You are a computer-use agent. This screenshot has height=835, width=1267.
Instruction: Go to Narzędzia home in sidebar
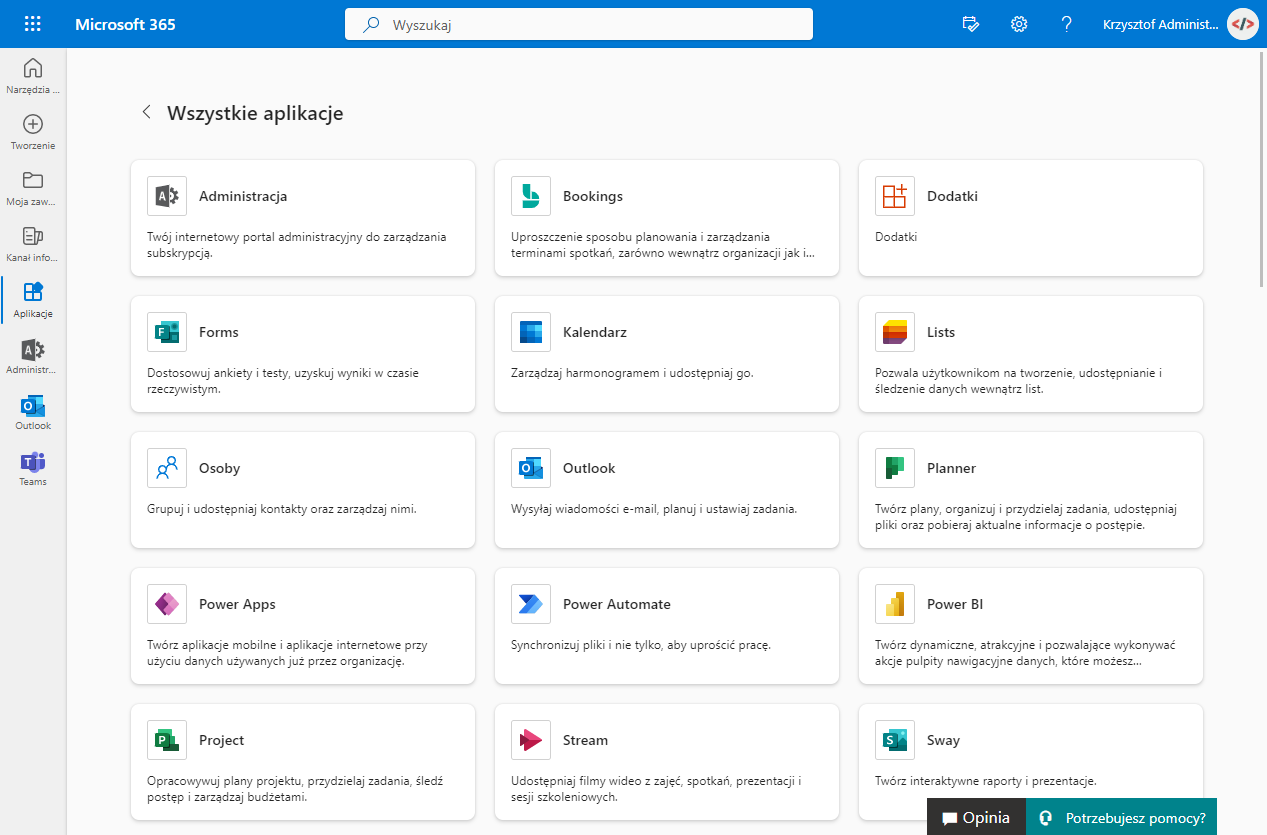(33, 75)
